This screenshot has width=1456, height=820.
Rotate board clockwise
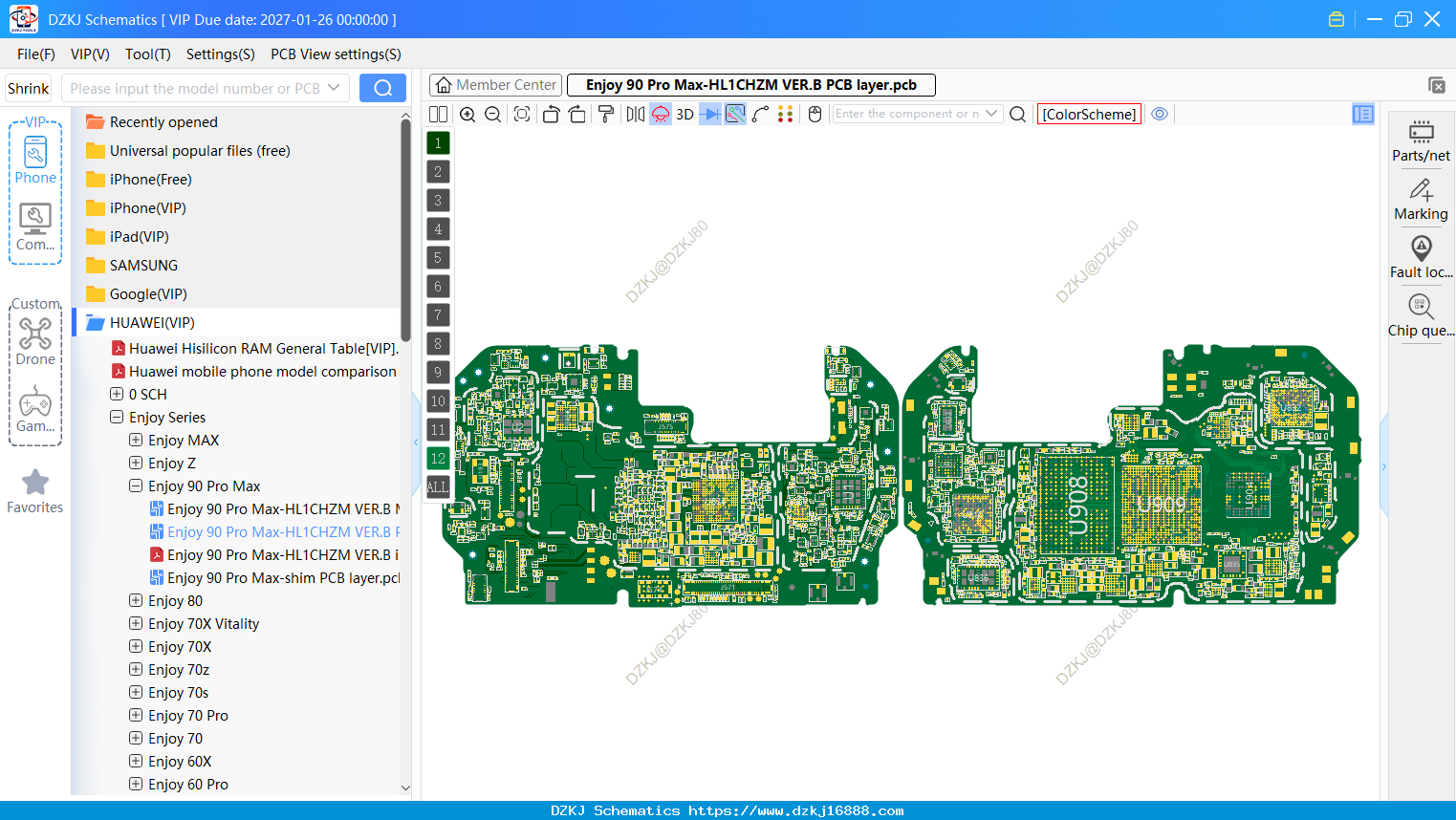(x=576, y=114)
